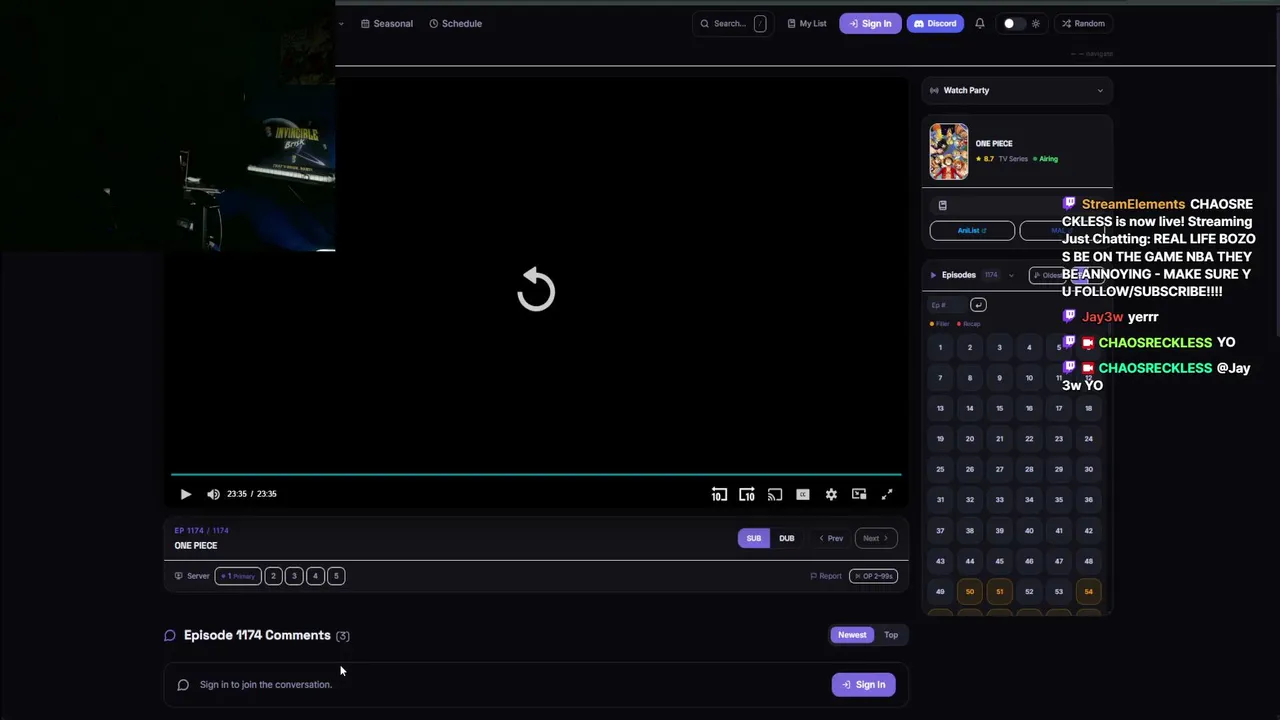Select episode 42 in the grid
Viewport: 1280px width, 720px height.
click(x=1088, y=531)
